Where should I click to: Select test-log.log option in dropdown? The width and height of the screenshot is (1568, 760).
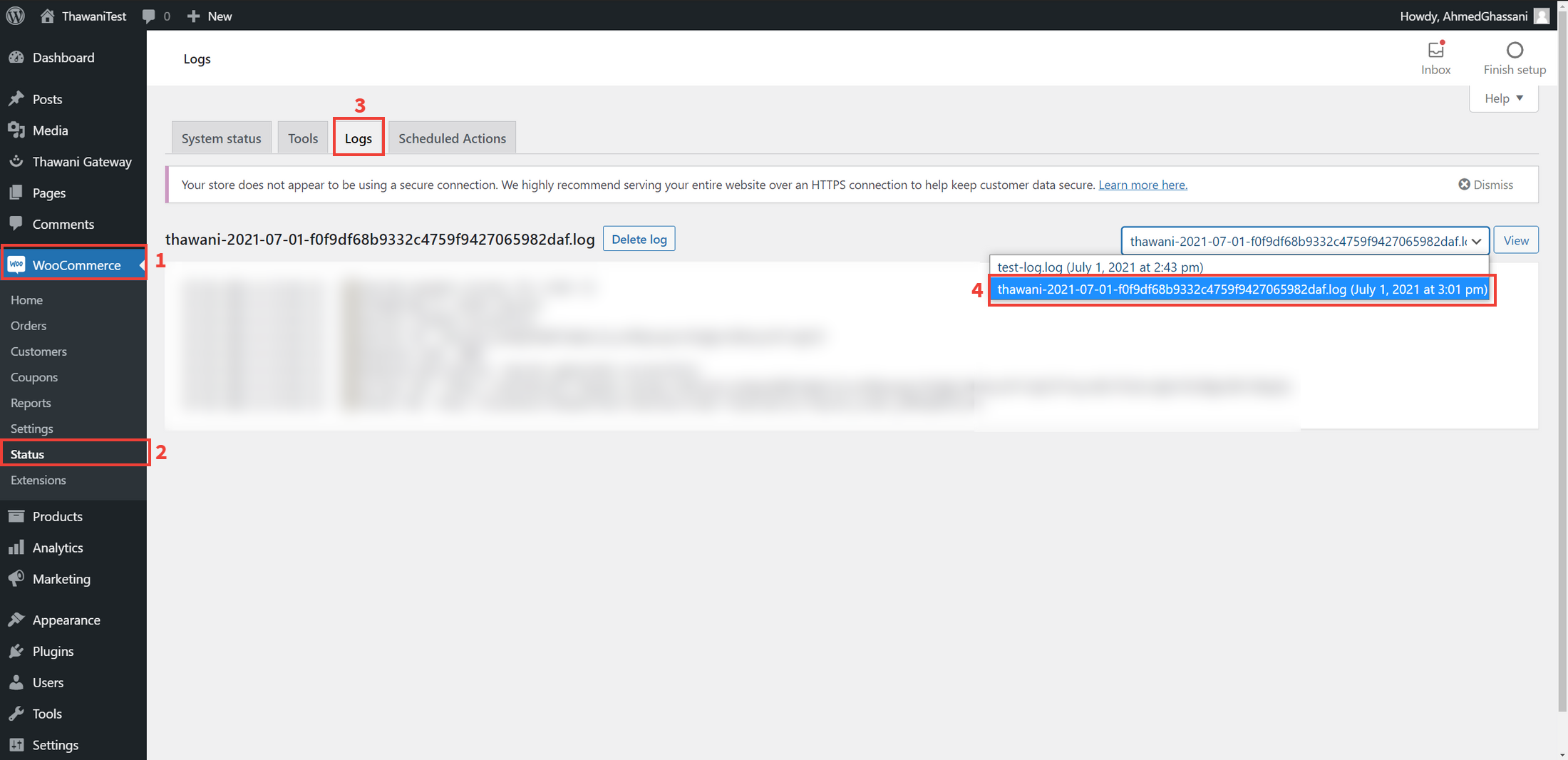(x=1239, y=267)
